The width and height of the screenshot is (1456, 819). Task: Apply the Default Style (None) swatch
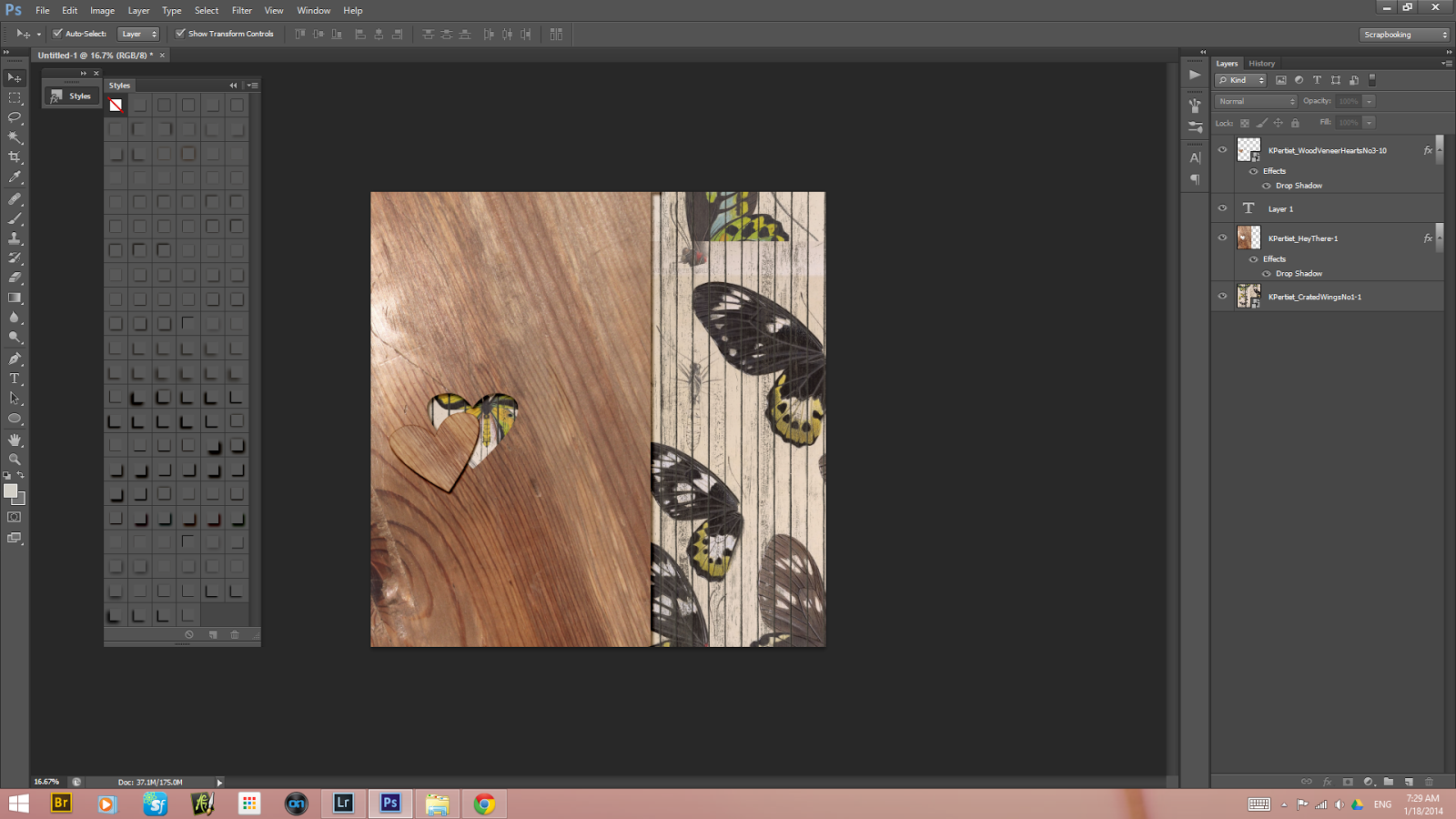(116, 105)
